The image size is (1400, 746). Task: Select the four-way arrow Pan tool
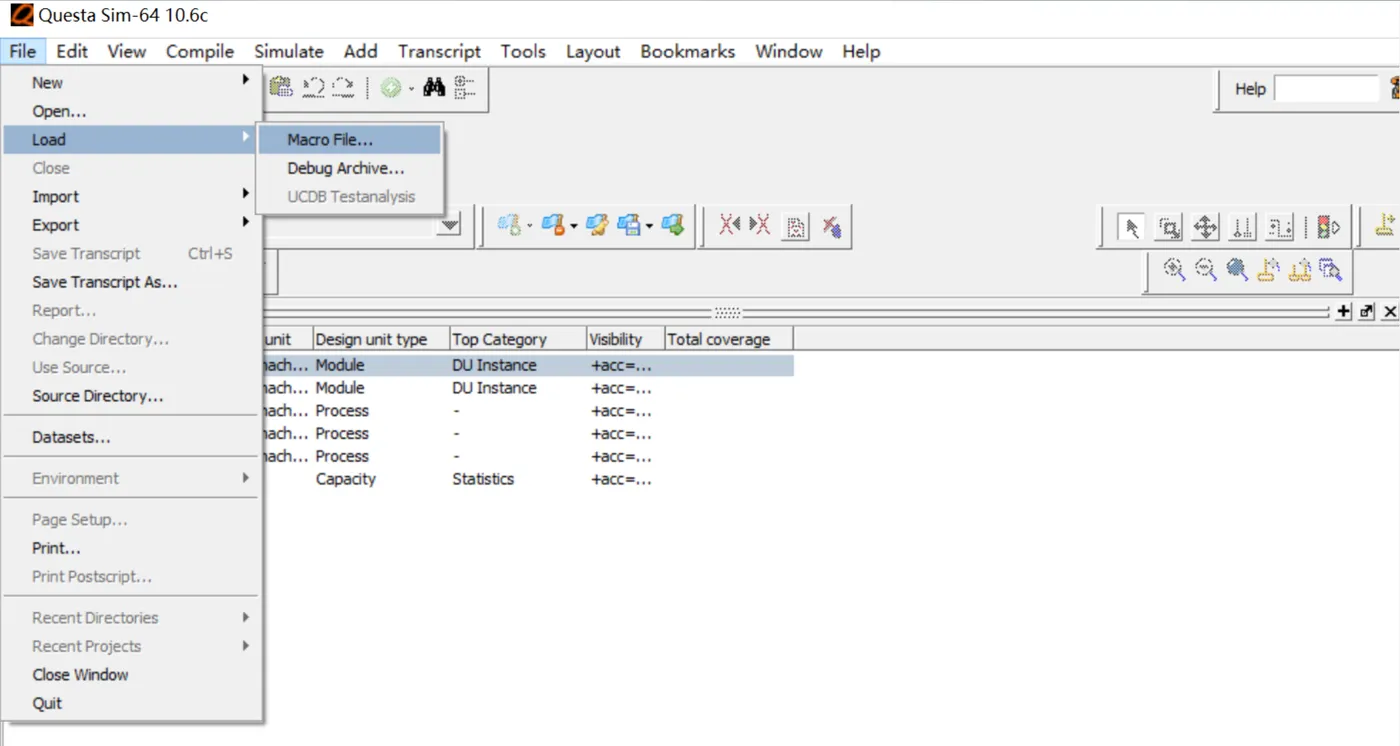[1205, 228]
